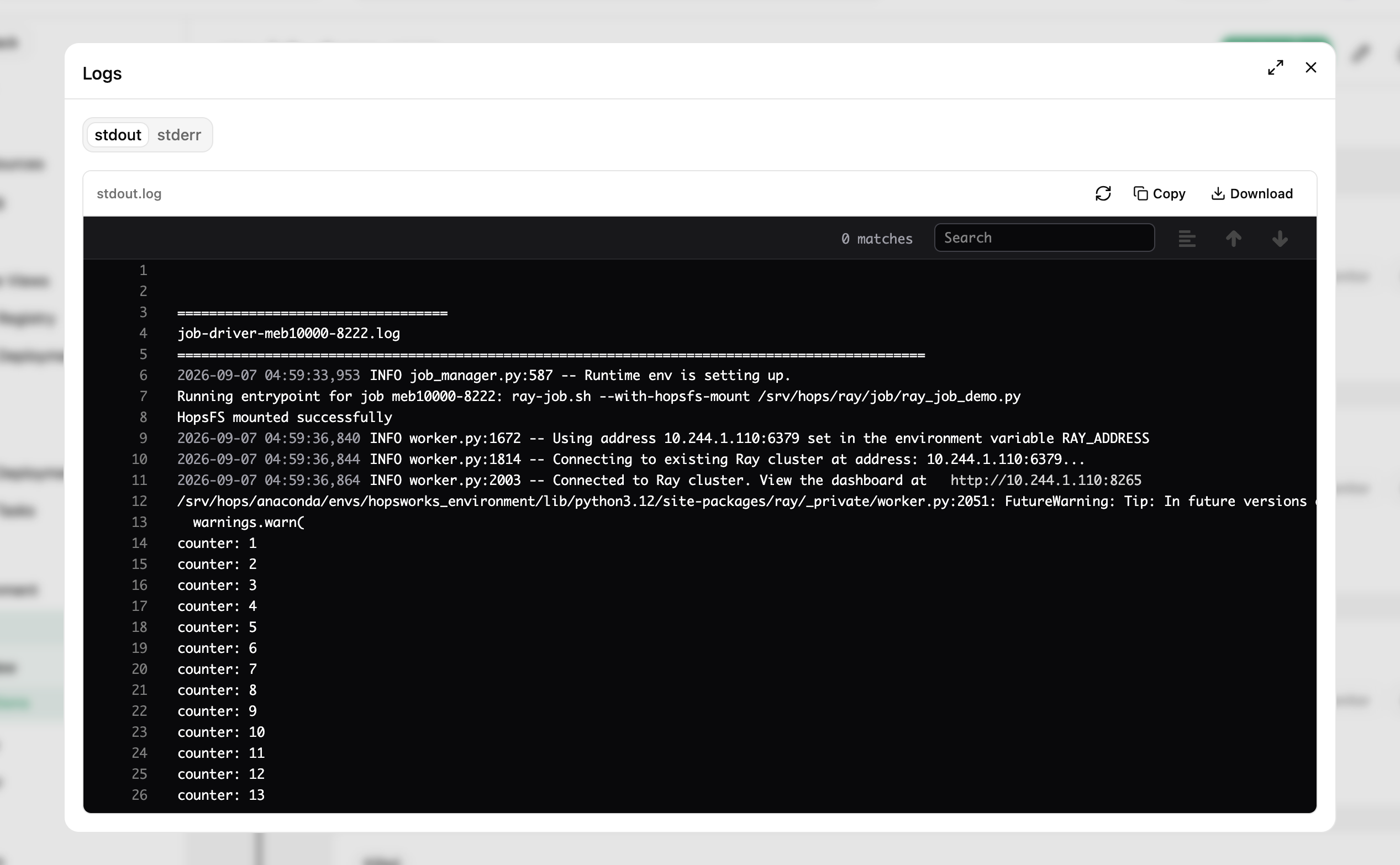The height and width of the screenshot is (865, 1400).
Task: Close the Logs dialog
Action: pyautogui.click(x=1310, y=67)
